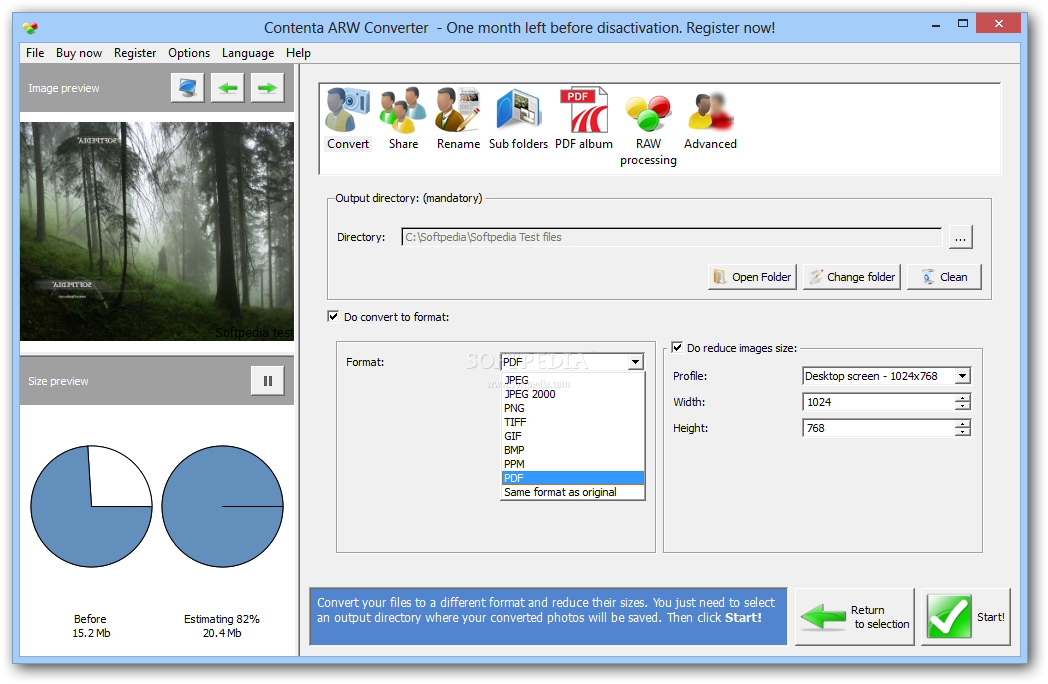Open the Help menu
The width and height of the screenshot is (1048, 684).
tap(298, 53)
